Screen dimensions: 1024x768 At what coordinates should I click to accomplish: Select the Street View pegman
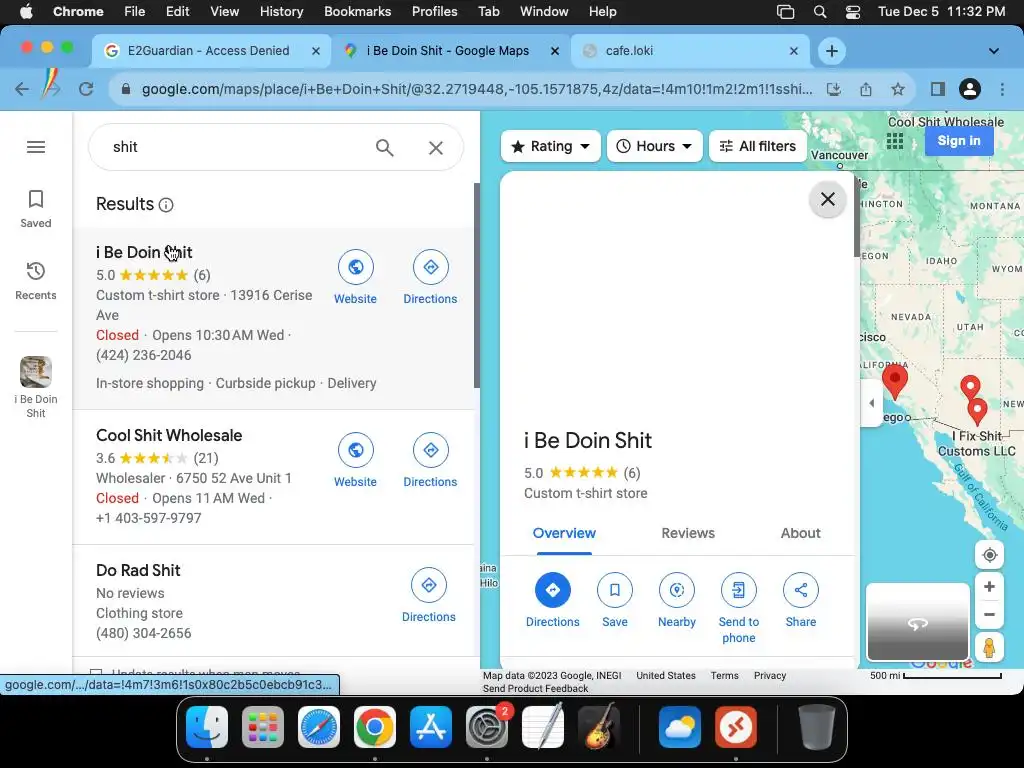tap(989, 648)
